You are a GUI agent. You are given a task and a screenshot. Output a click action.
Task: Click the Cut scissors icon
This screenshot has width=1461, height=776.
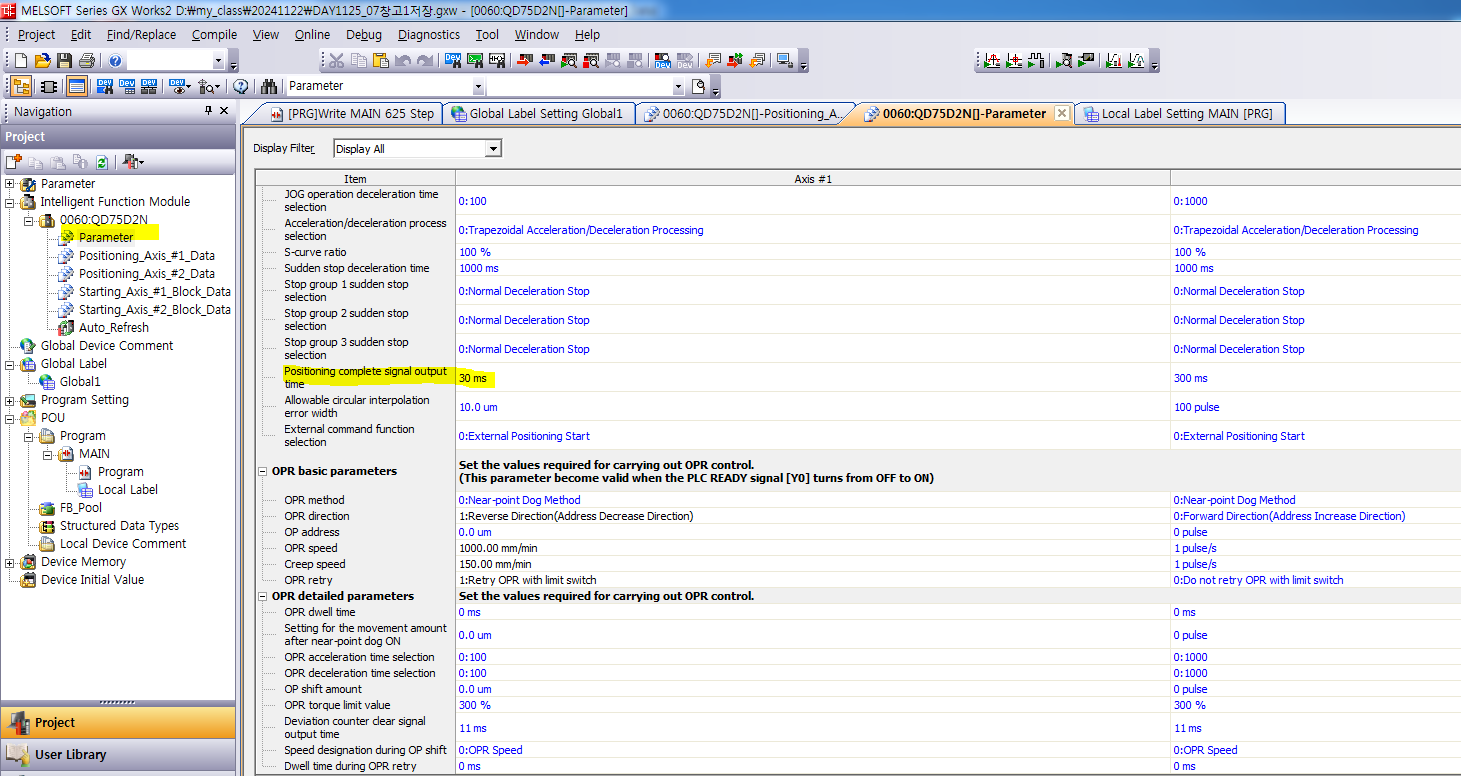click(336, 61)
